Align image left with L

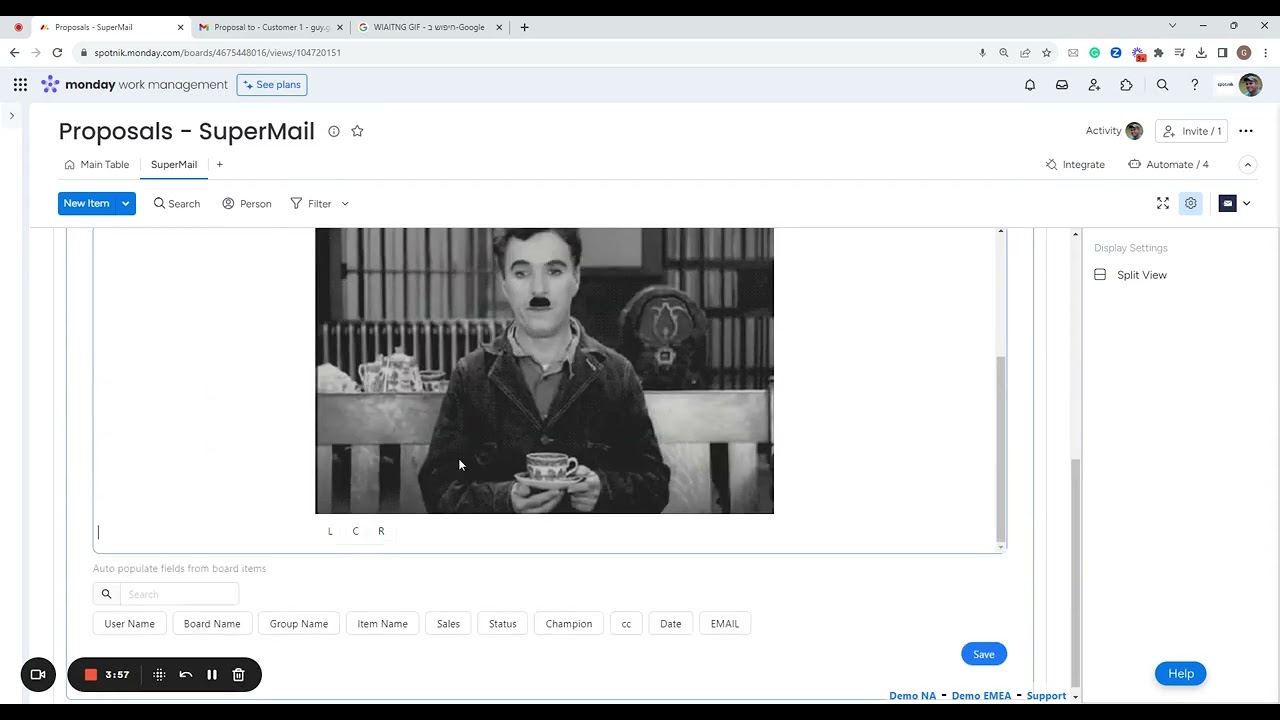click(330, 531)
